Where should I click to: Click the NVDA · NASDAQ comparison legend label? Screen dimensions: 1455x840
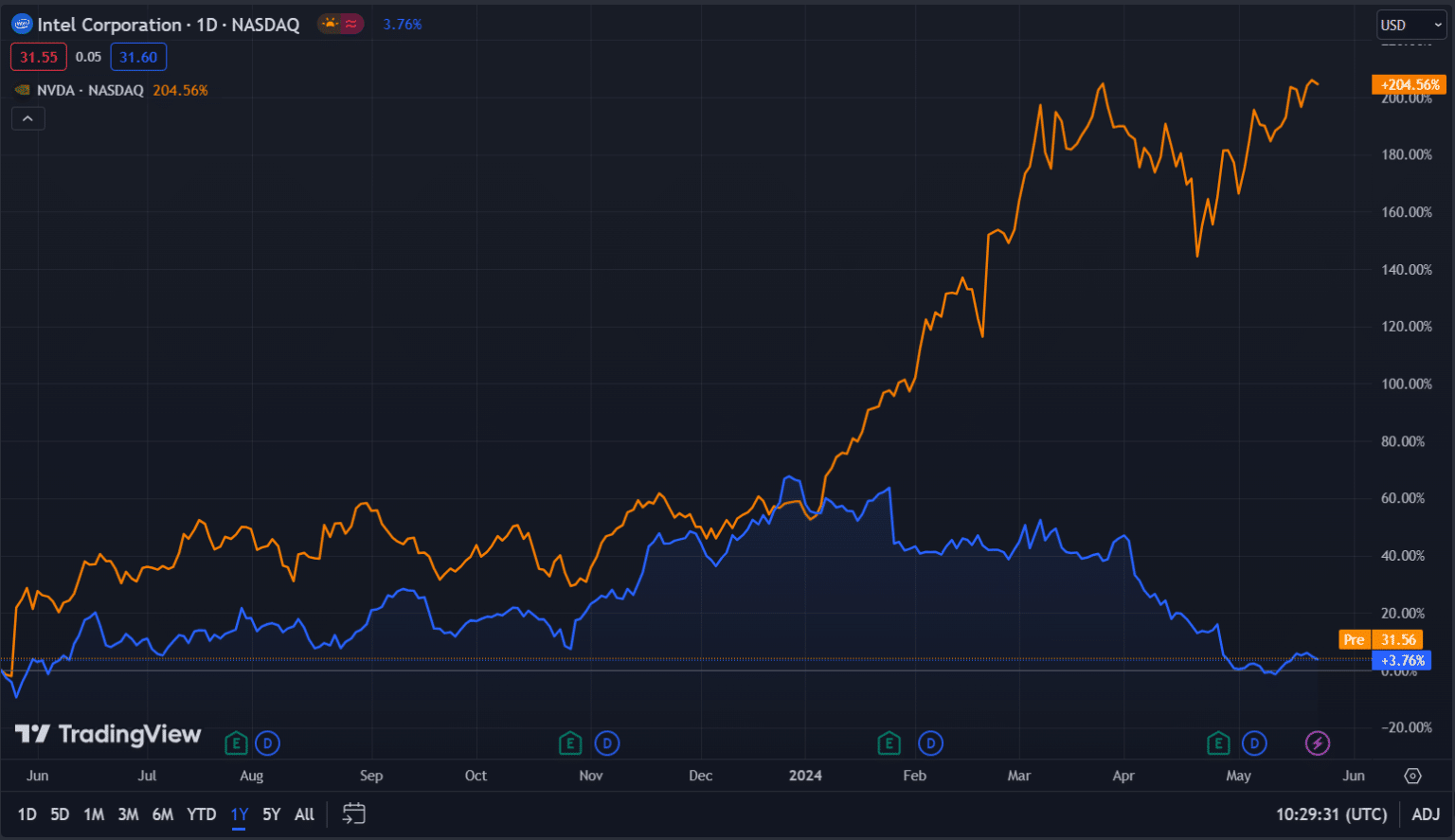(90, 90)
